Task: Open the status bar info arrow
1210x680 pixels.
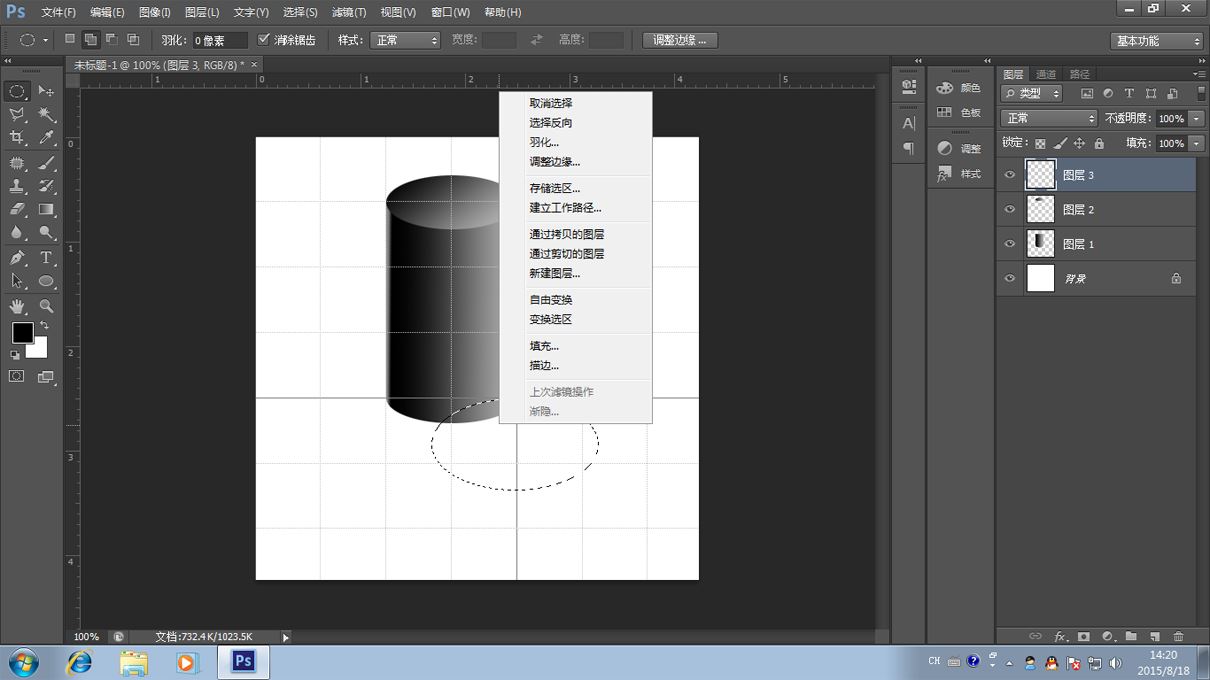Action: tap(286, 637)
